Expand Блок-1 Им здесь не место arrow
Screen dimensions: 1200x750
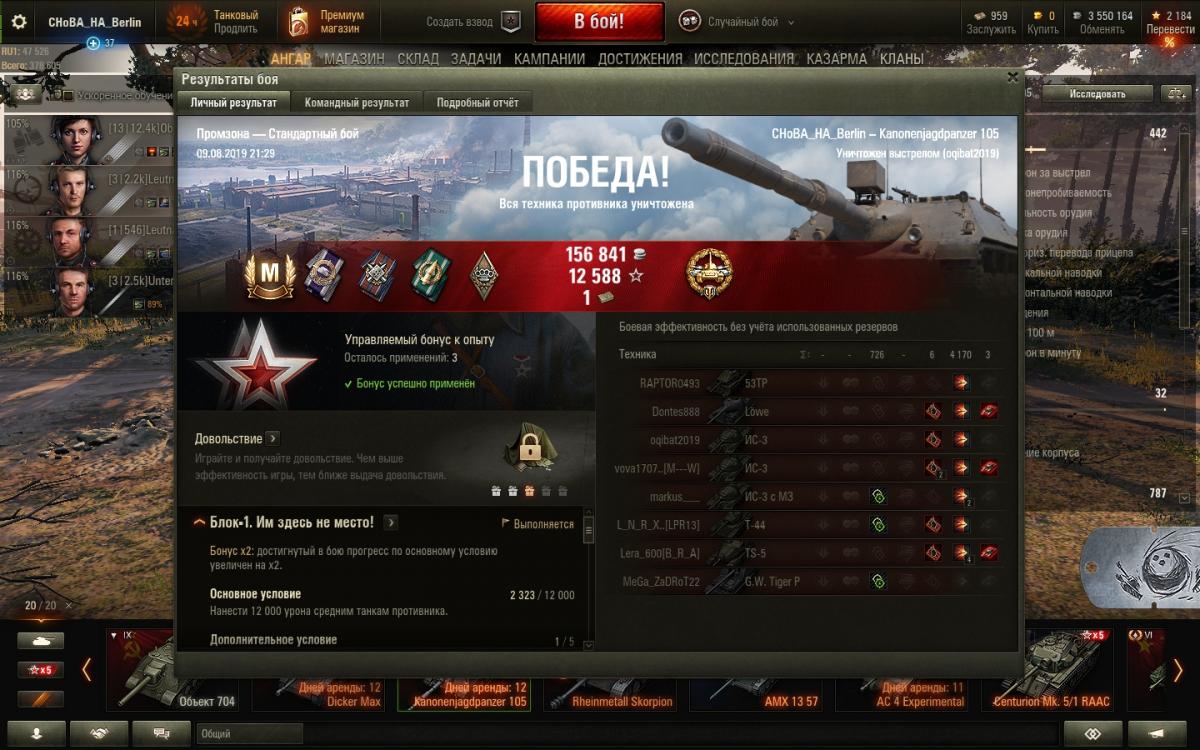pos(391,522)
